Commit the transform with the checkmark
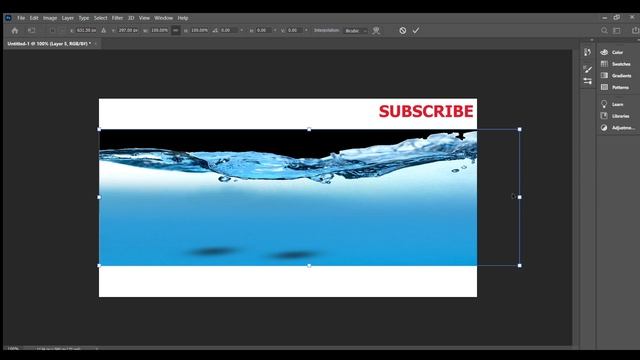The width and height of the screenshot is (640, 360). pyautogui.click(x=416, y=31)
